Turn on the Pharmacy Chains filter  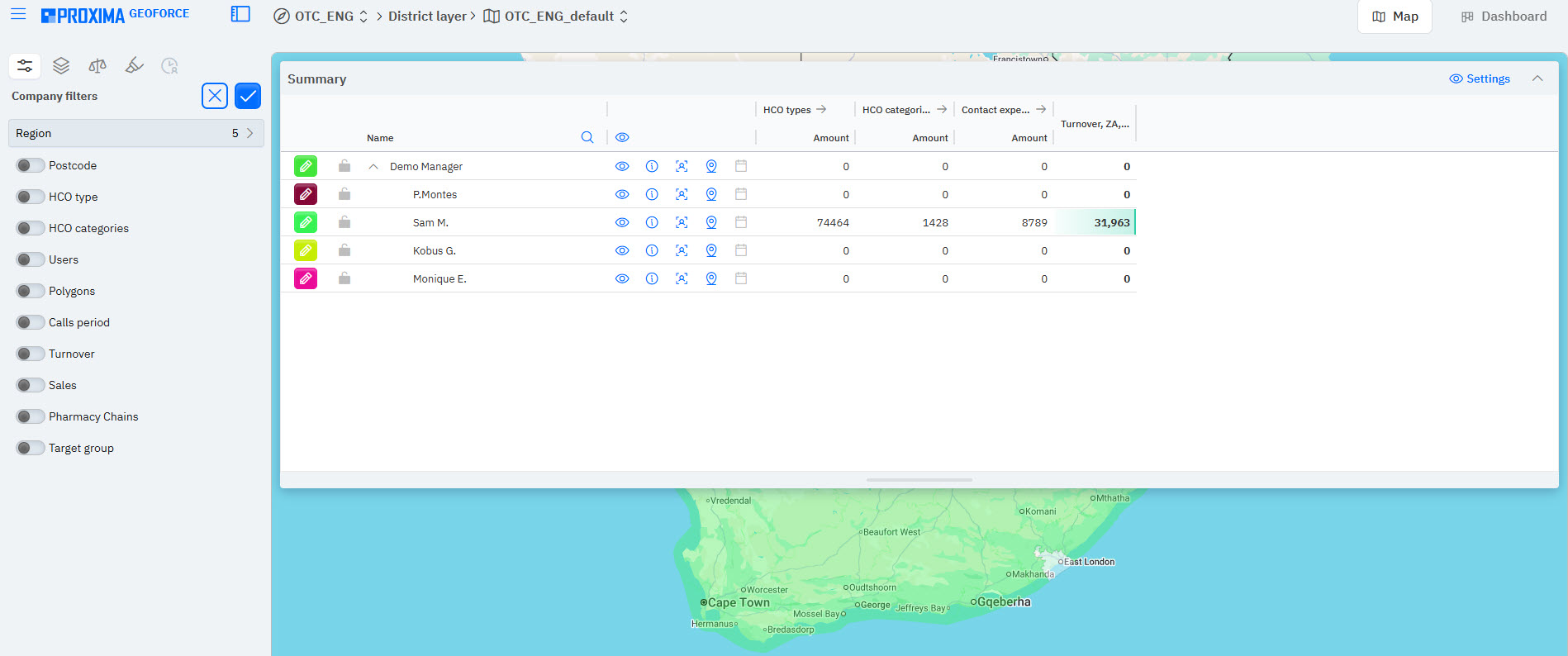pyautogui.click(x=31, y=416)
